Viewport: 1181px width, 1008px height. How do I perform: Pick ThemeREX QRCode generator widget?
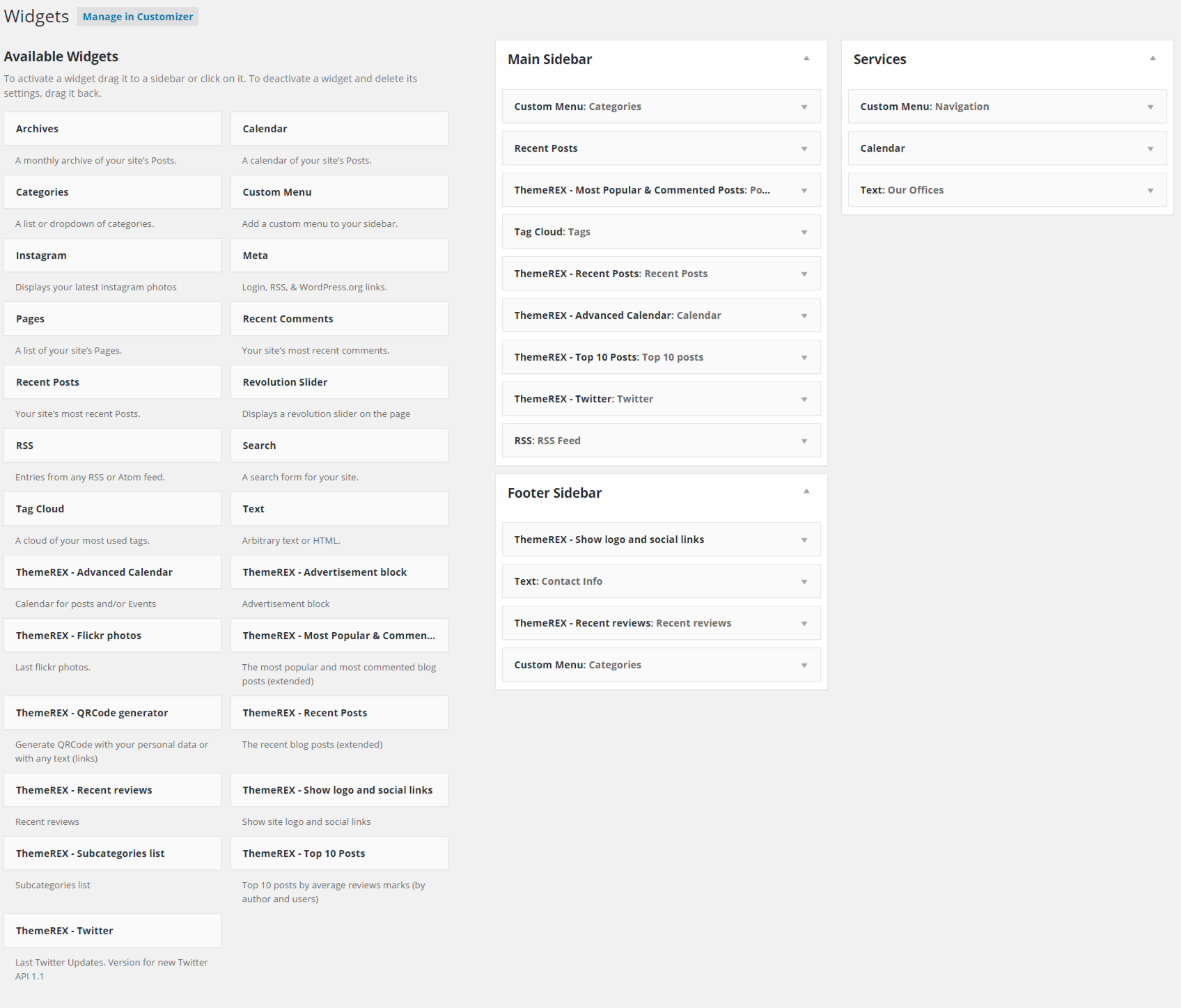click(x=112, y=713)
